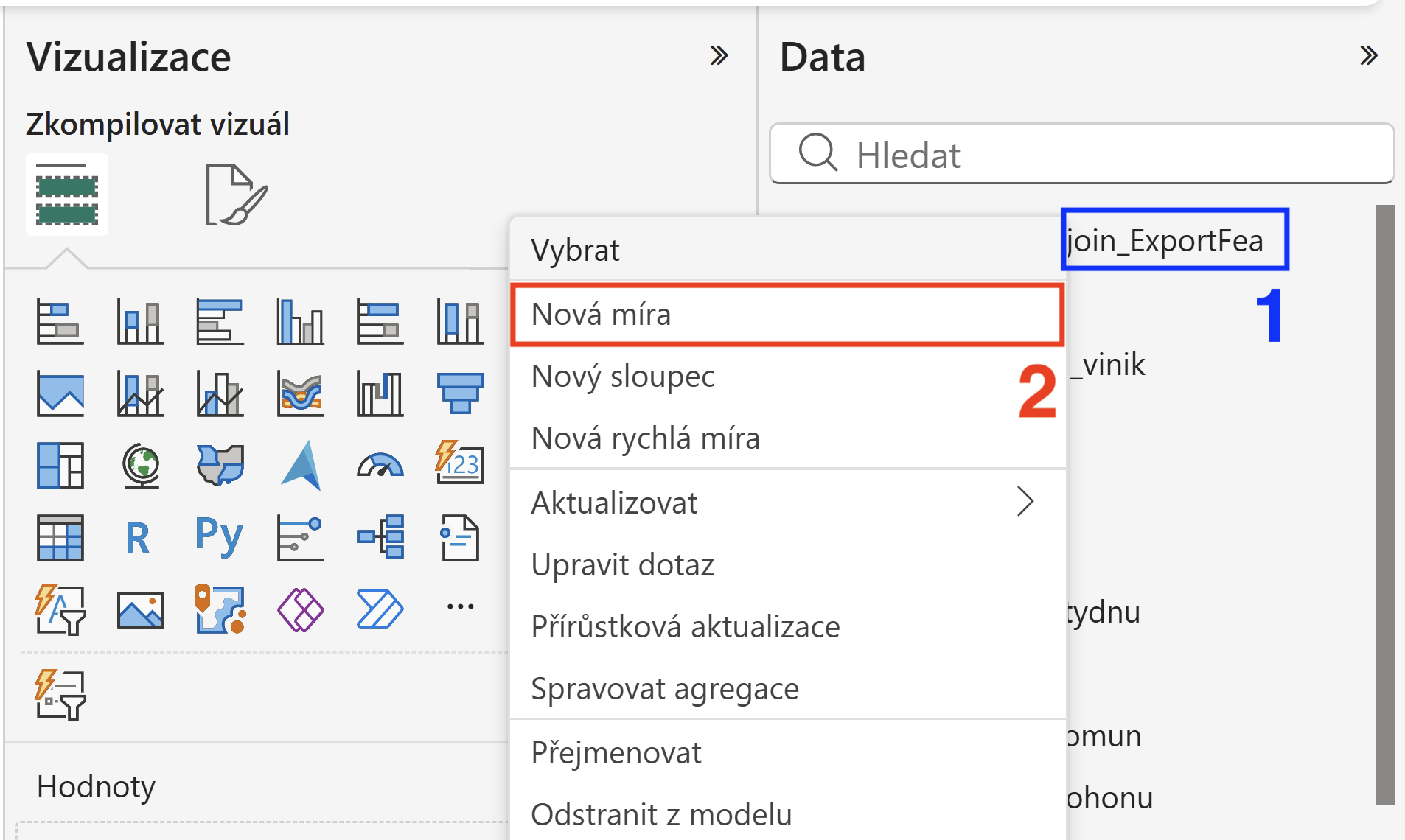Select the globe map visual
Image resolution: width=1405 pixels, height=840 pixels.
(140, 466)
